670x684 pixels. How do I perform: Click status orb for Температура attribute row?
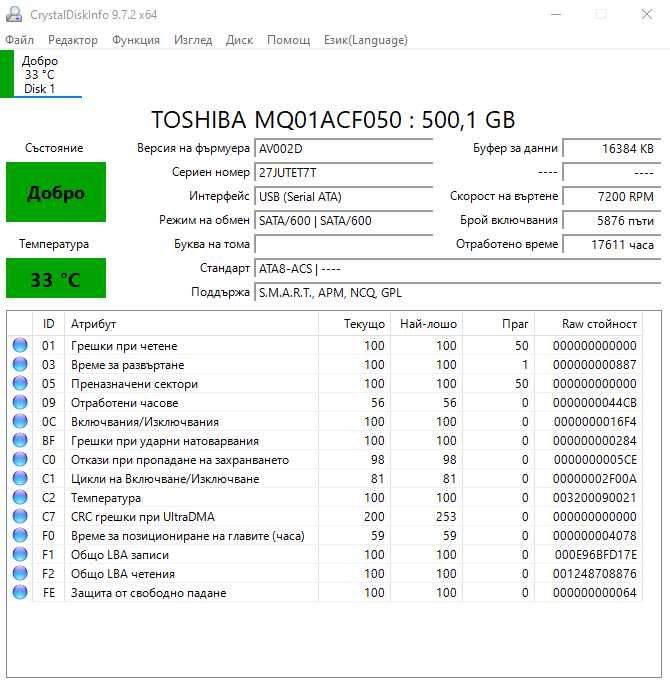point(20,497)
